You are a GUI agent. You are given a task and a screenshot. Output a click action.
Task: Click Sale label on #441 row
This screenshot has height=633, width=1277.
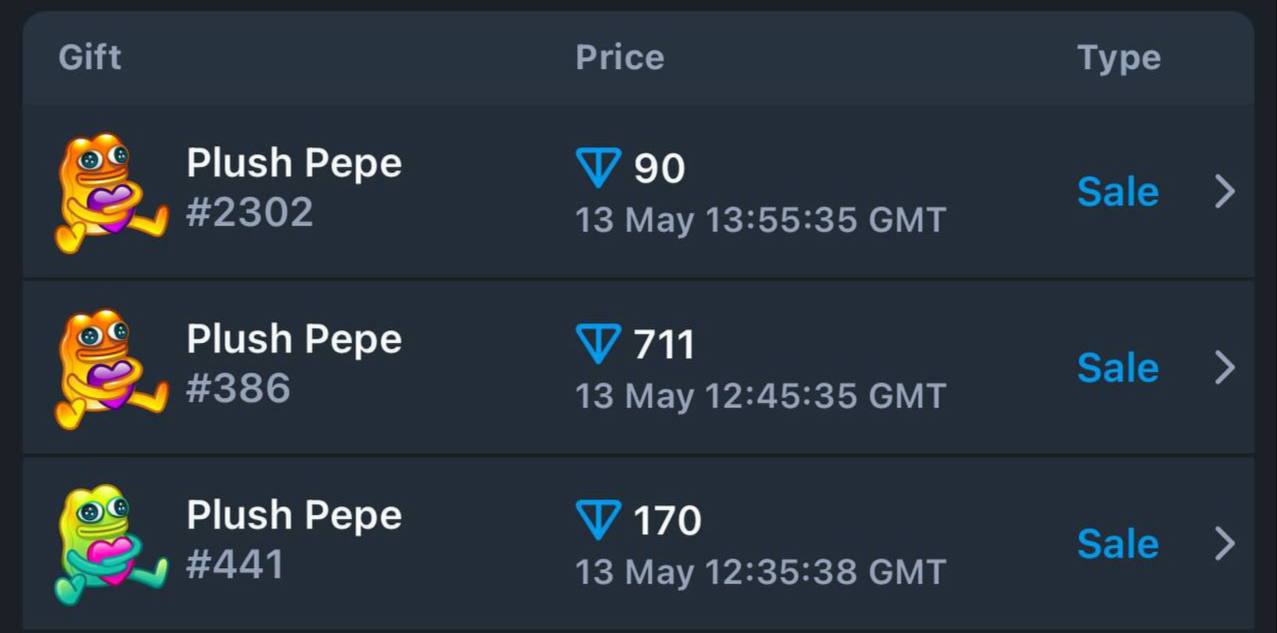(x=1118, y=543)
